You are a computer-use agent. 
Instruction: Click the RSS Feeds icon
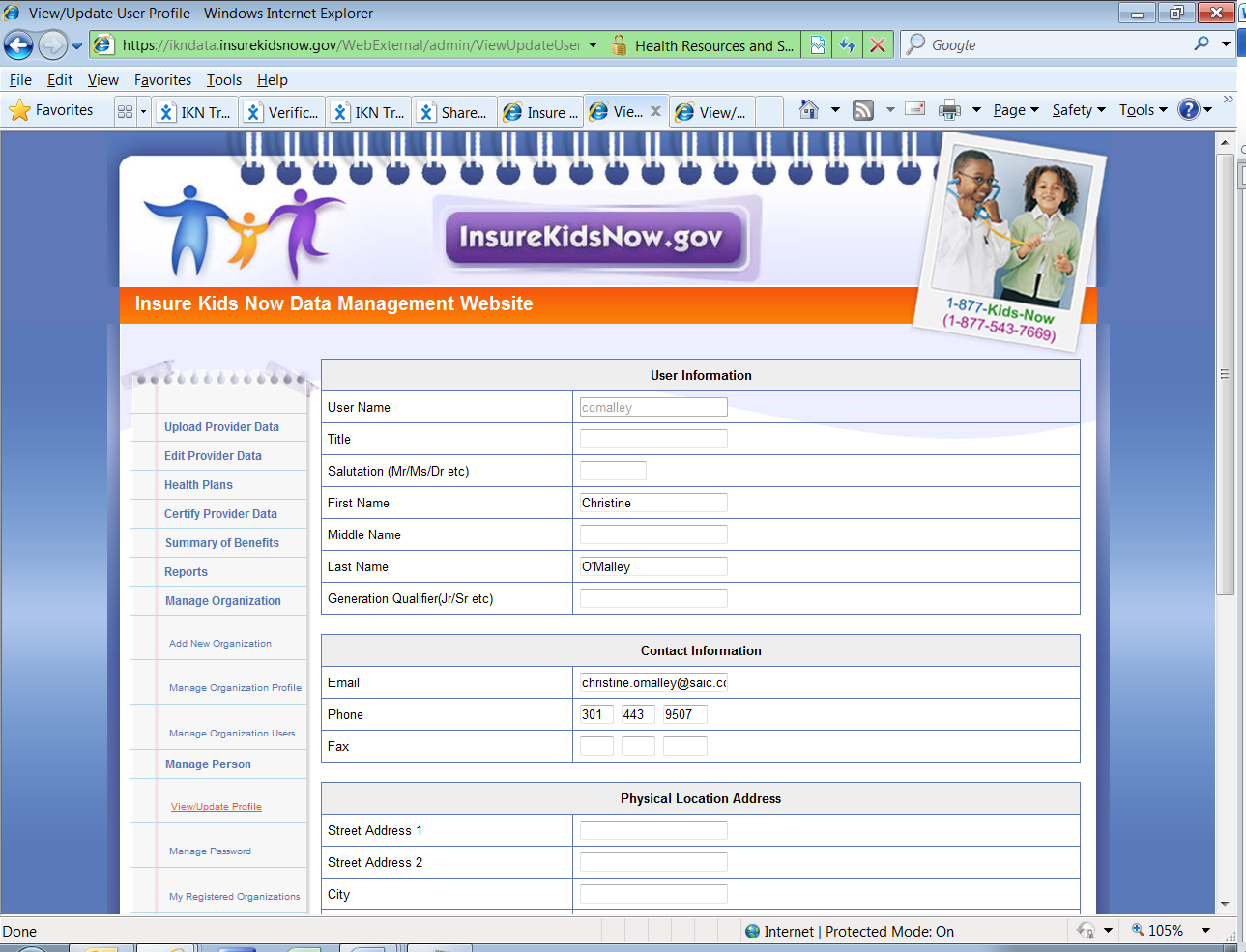(863, 110)
